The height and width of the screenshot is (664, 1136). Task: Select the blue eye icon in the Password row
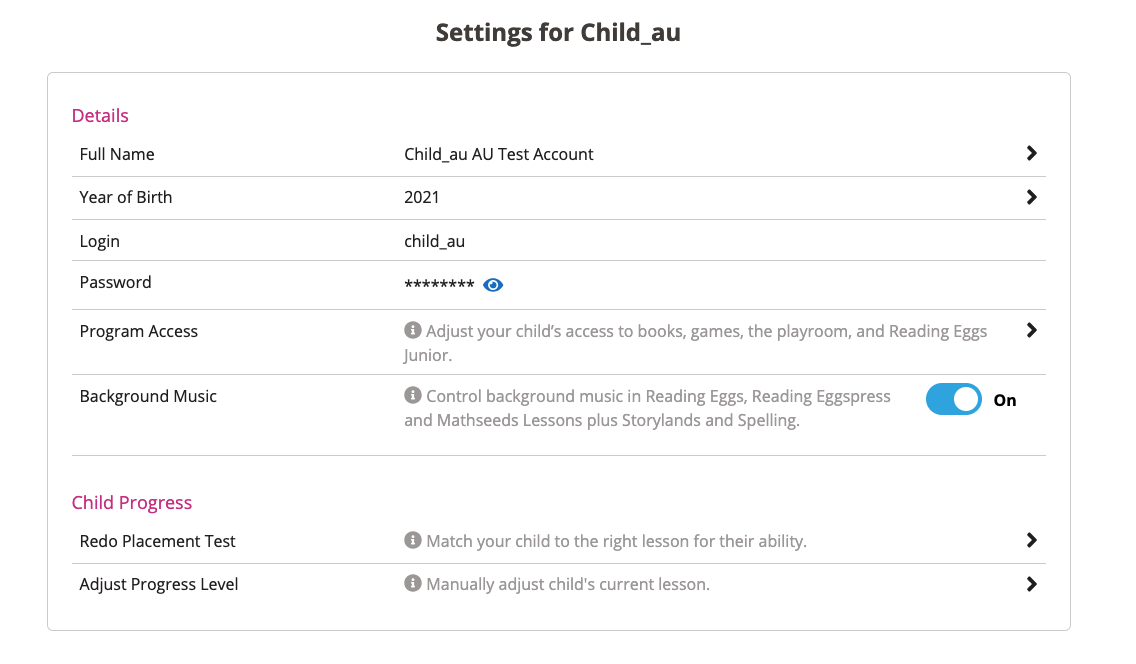(x=492, y=285)
